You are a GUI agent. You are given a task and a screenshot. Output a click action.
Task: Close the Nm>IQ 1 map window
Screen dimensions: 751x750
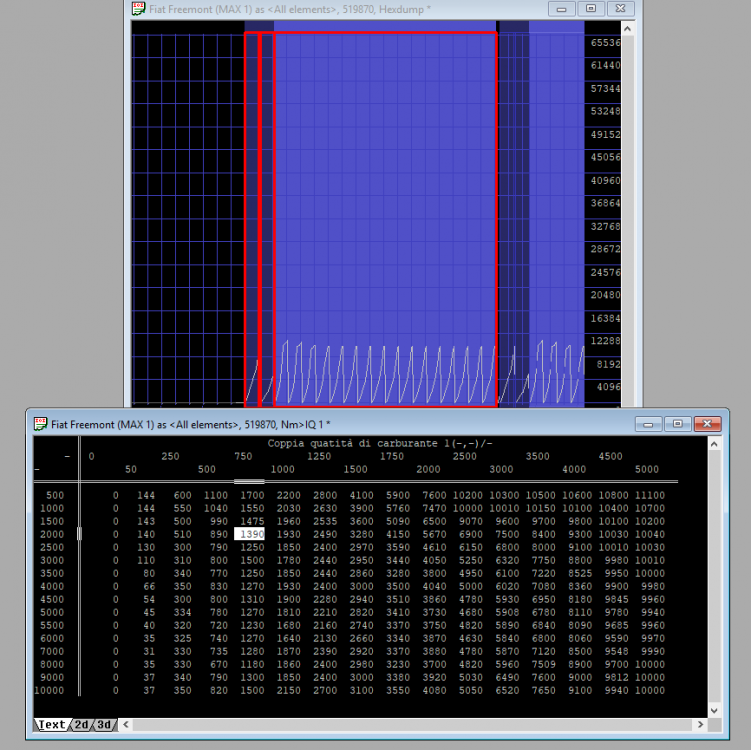706,424
